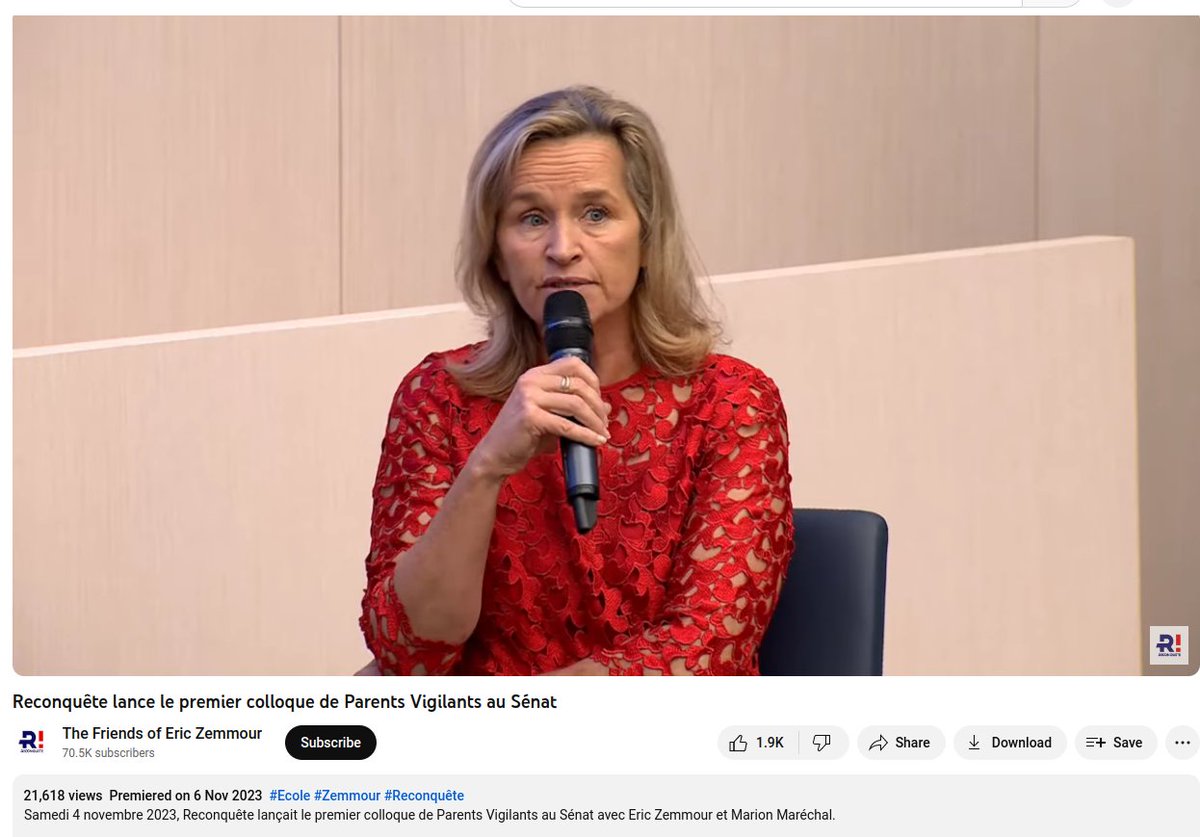This screenshot has width=1200, height=837.
Task: Open the #Zemmour hashtag
Action: pos(347,796)
